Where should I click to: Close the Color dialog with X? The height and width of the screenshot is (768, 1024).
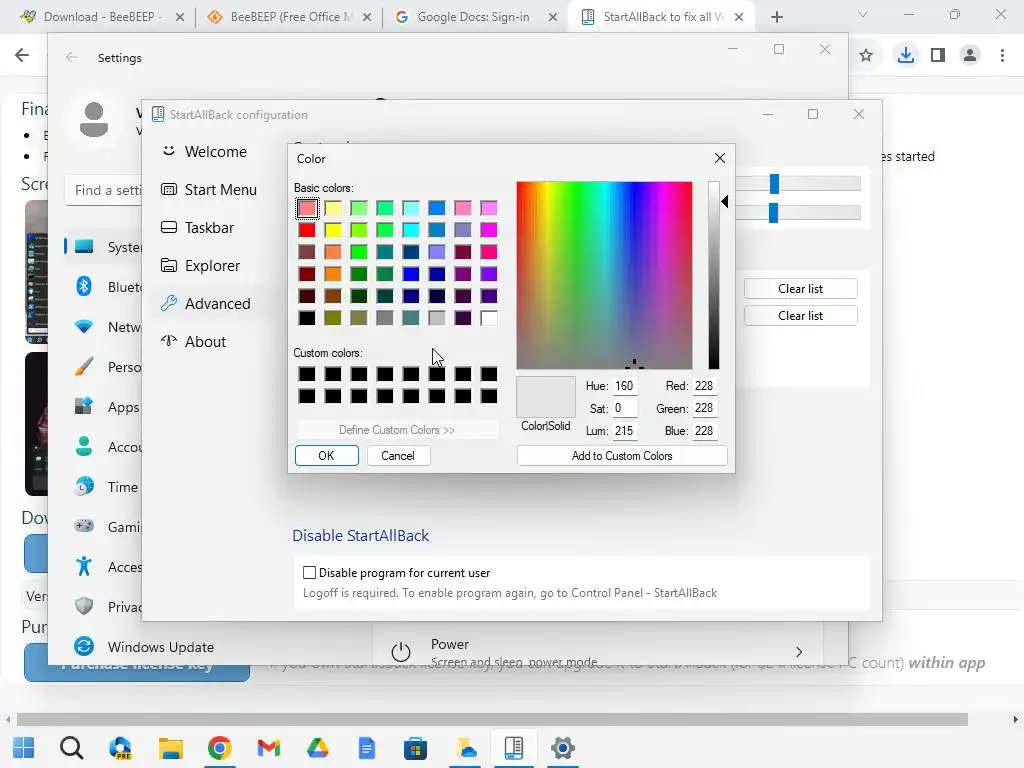click(x=720, y=158)
